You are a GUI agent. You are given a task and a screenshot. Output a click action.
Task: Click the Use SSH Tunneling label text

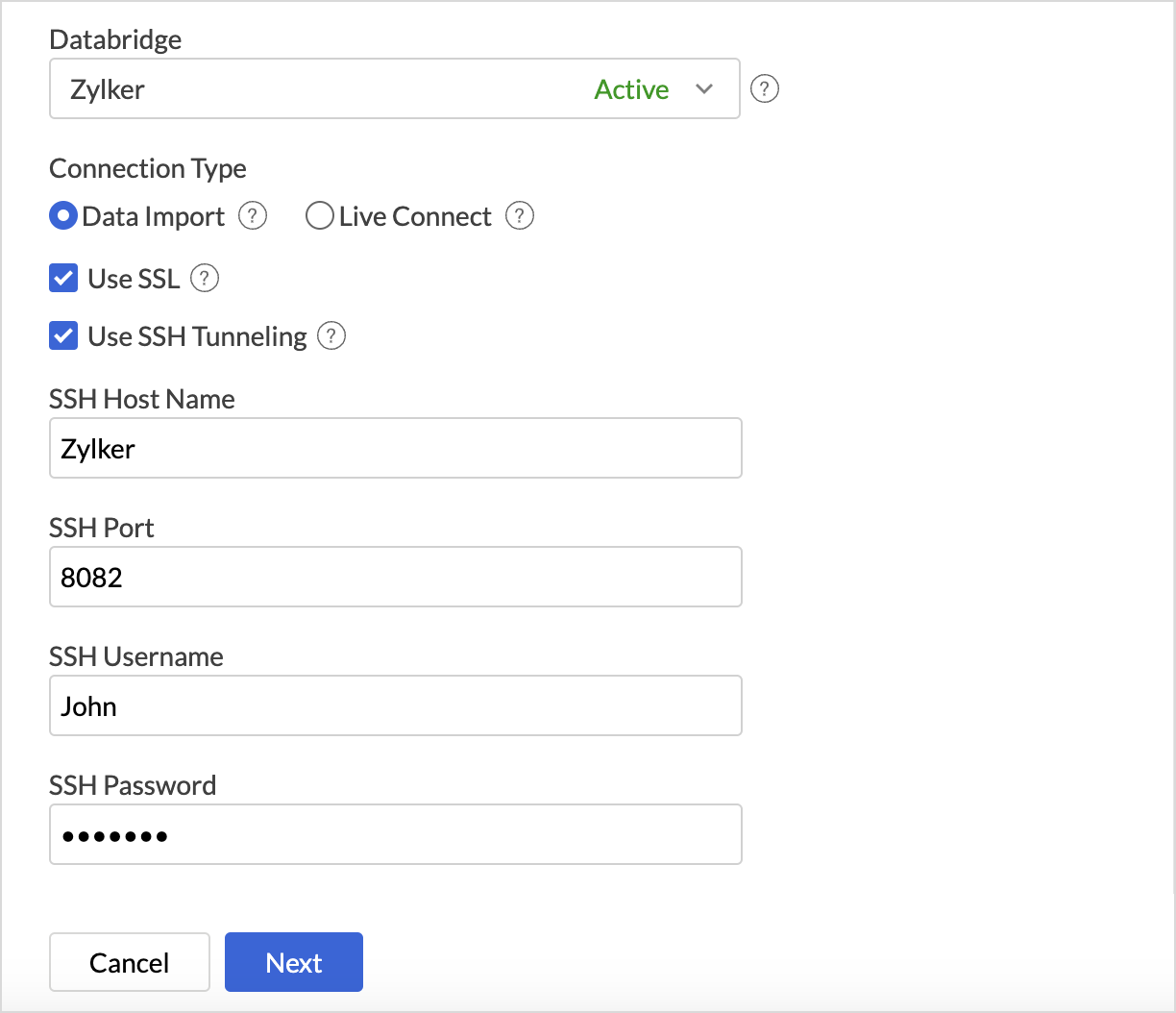pyautogui.click(x=197, y=336)
